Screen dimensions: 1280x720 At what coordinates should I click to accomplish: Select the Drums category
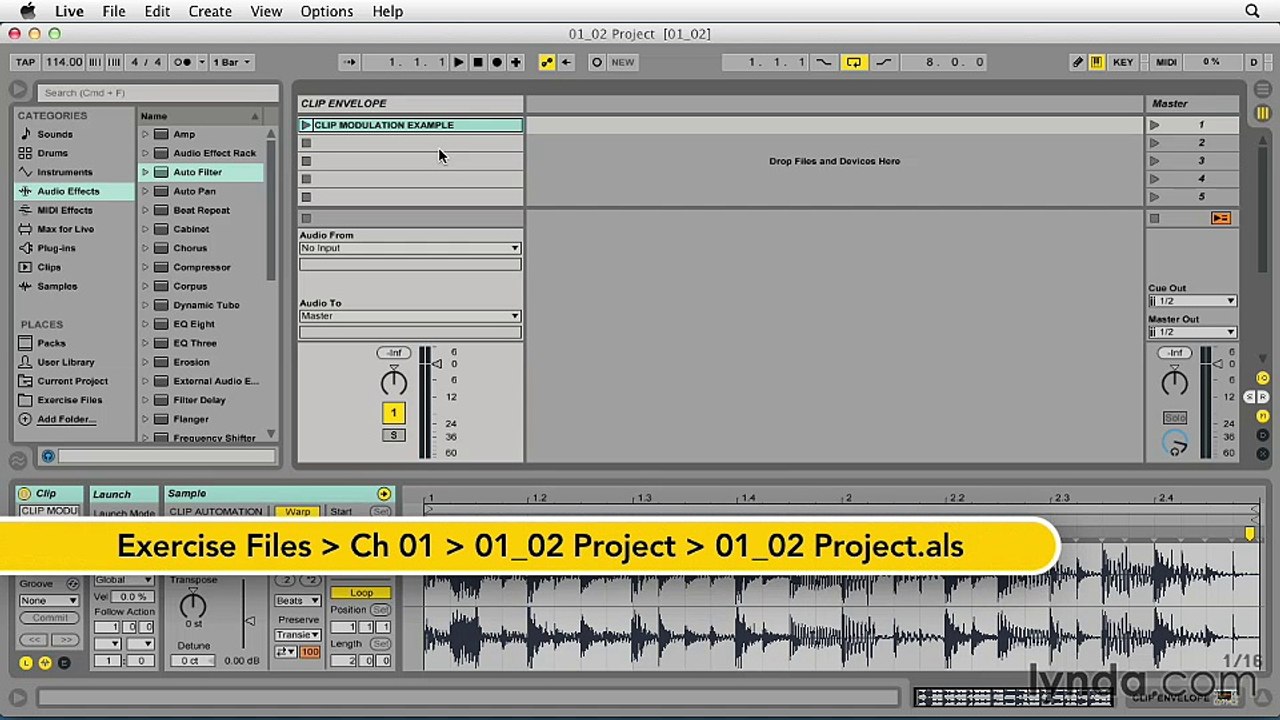[x=53, y=153]
